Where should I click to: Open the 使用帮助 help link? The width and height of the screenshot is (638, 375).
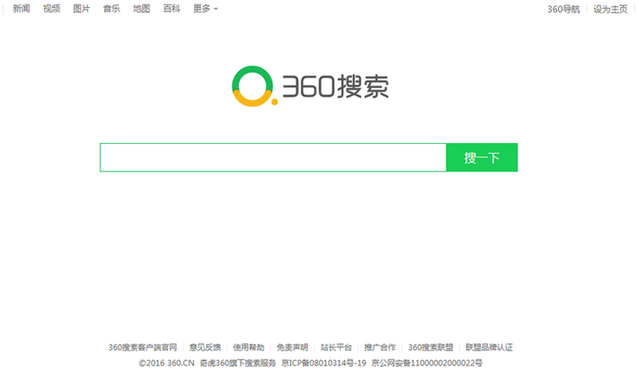pyautogui.click(x=249, y=347)
